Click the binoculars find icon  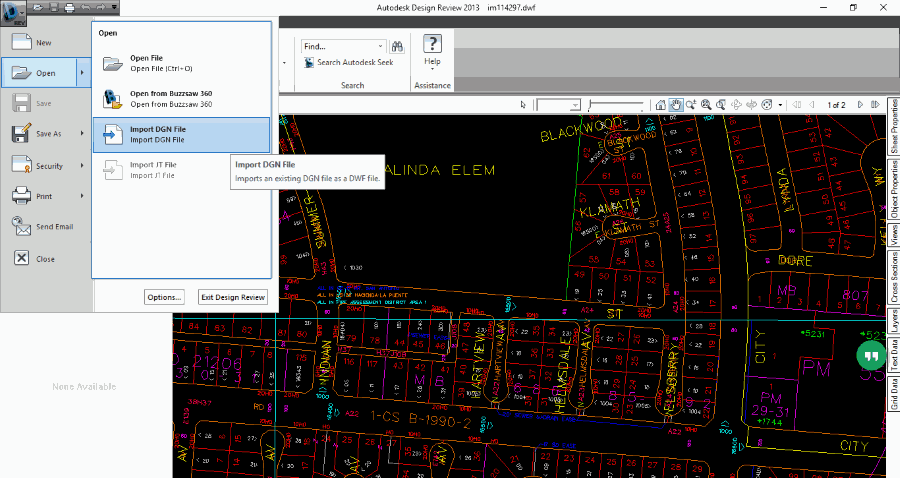tap(397, 46)
